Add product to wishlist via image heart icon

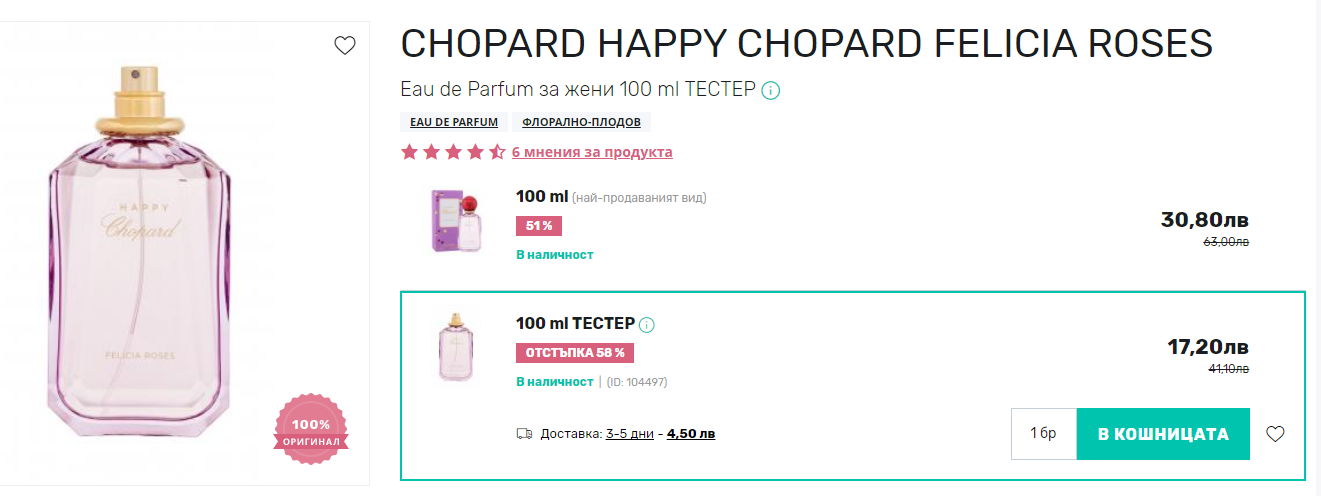(x=344, y=45)
